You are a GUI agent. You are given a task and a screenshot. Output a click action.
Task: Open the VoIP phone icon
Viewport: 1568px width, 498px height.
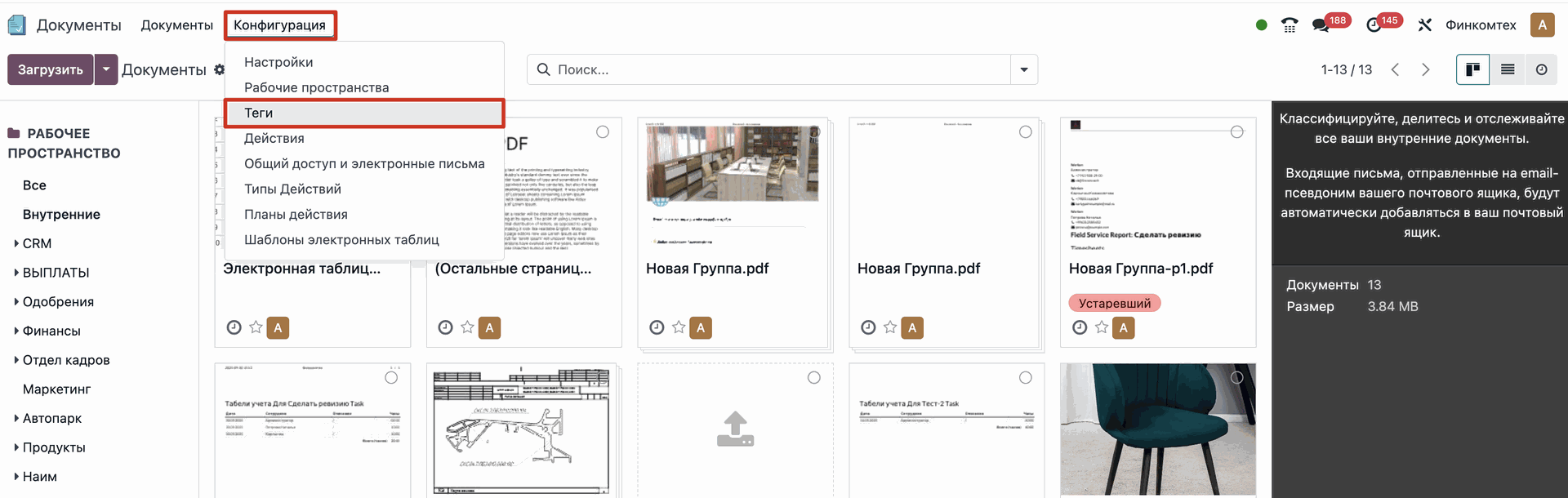1290,25
